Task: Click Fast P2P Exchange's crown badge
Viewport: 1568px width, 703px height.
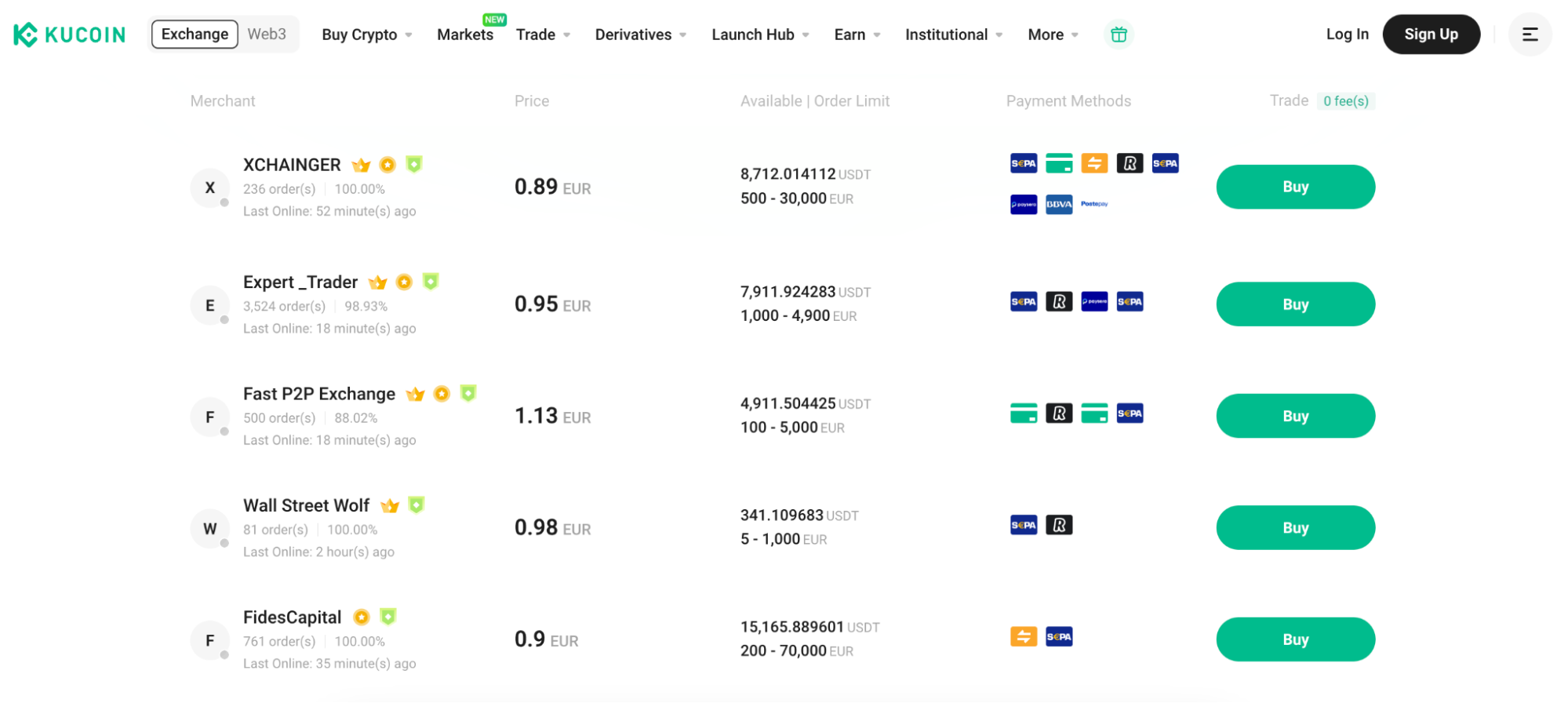Action: (x=415, y=394)
